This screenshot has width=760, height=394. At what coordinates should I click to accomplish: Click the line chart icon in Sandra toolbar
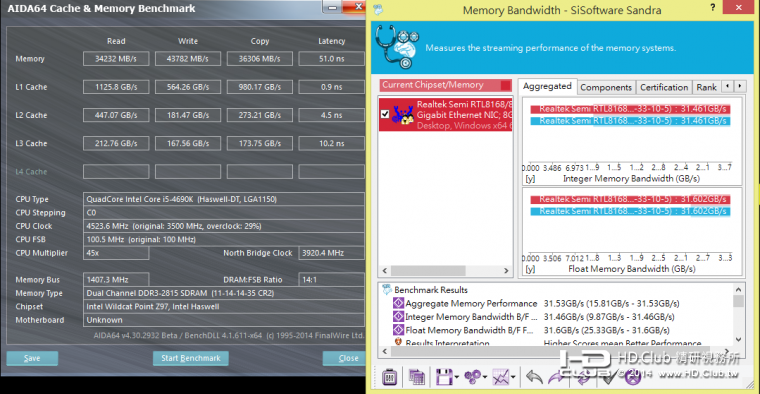(501, 377)
